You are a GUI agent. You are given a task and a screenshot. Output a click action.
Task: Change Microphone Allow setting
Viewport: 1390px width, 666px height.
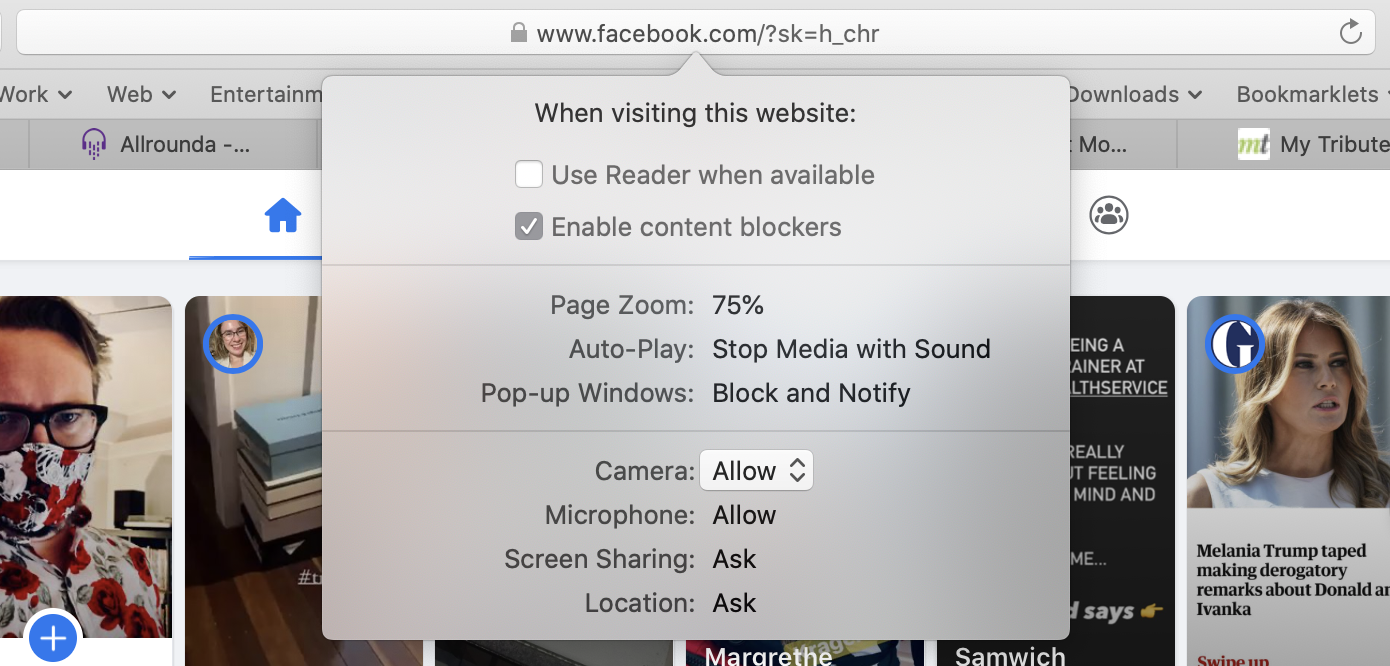[744, 515]
